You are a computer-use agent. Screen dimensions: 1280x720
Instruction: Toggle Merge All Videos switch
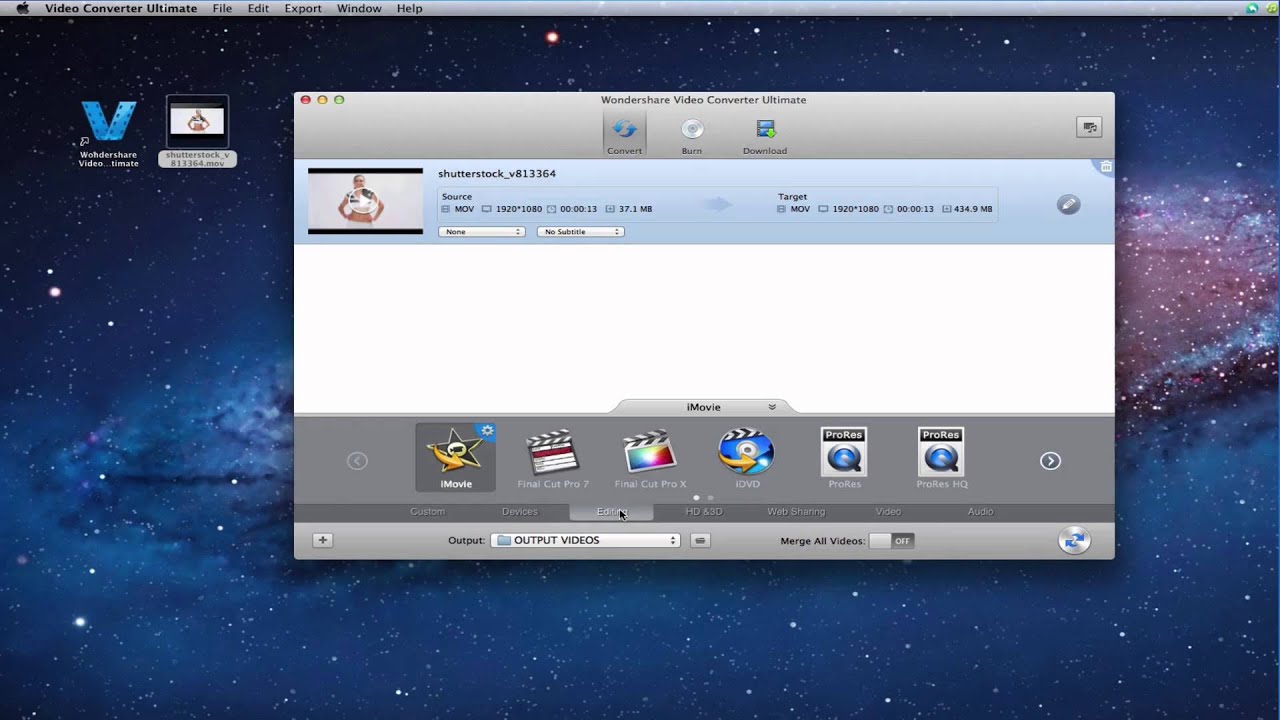[x=892, y=540]
